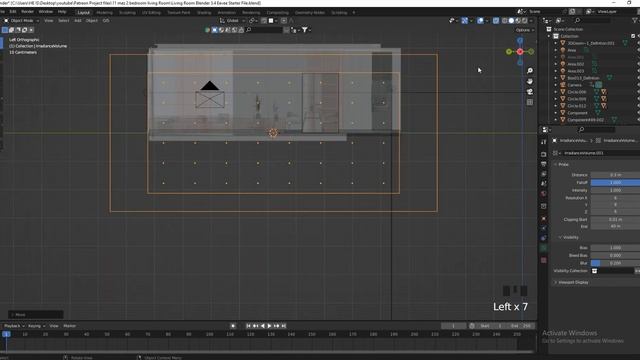The width and height of the screenshot is (640, 360).
Task: Toggle viewport overlays button
Action: point(480,20)
